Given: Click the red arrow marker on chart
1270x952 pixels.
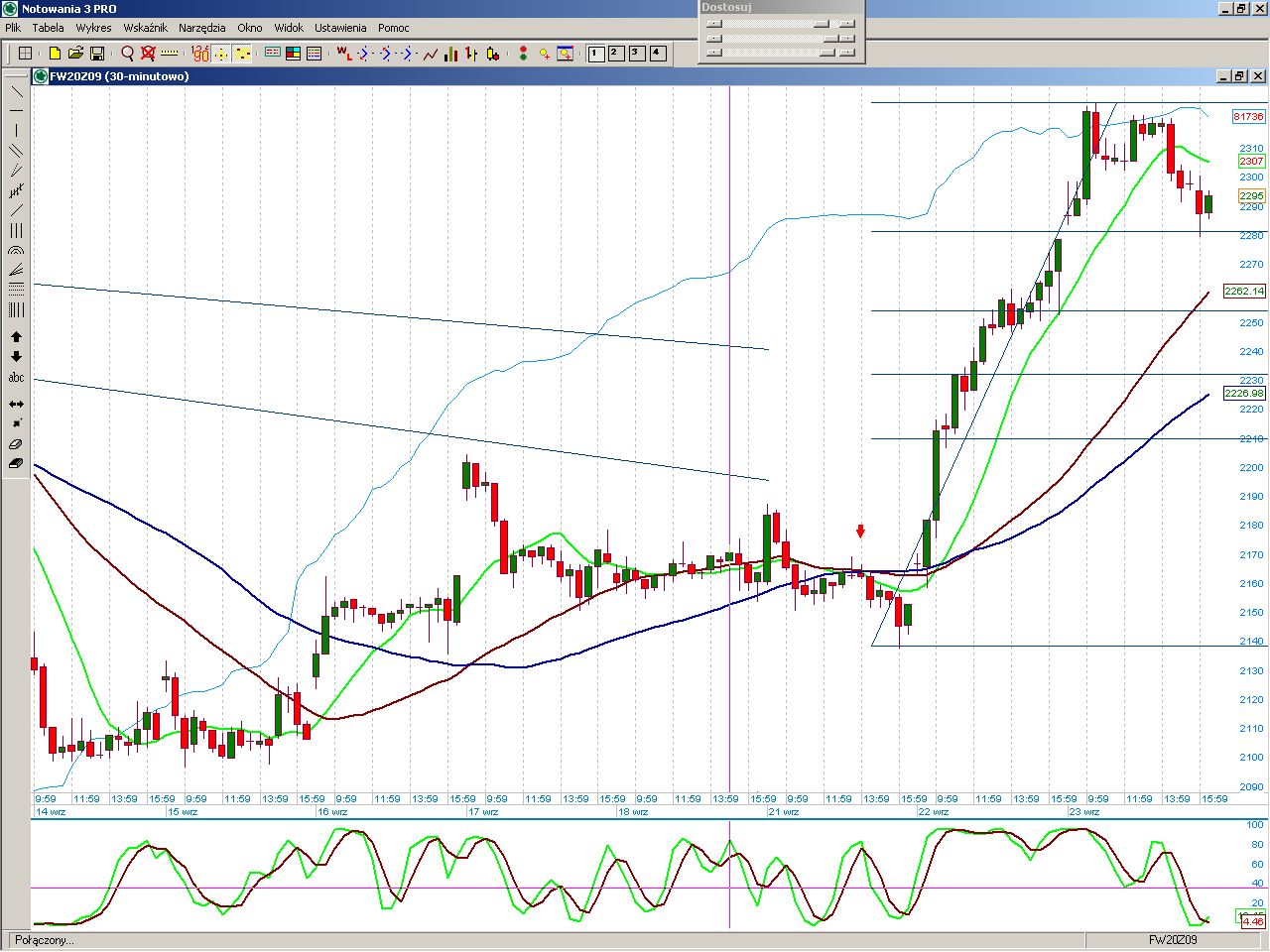Looking at the screenshot, I should pyautogui.click(x=860, y=532).
